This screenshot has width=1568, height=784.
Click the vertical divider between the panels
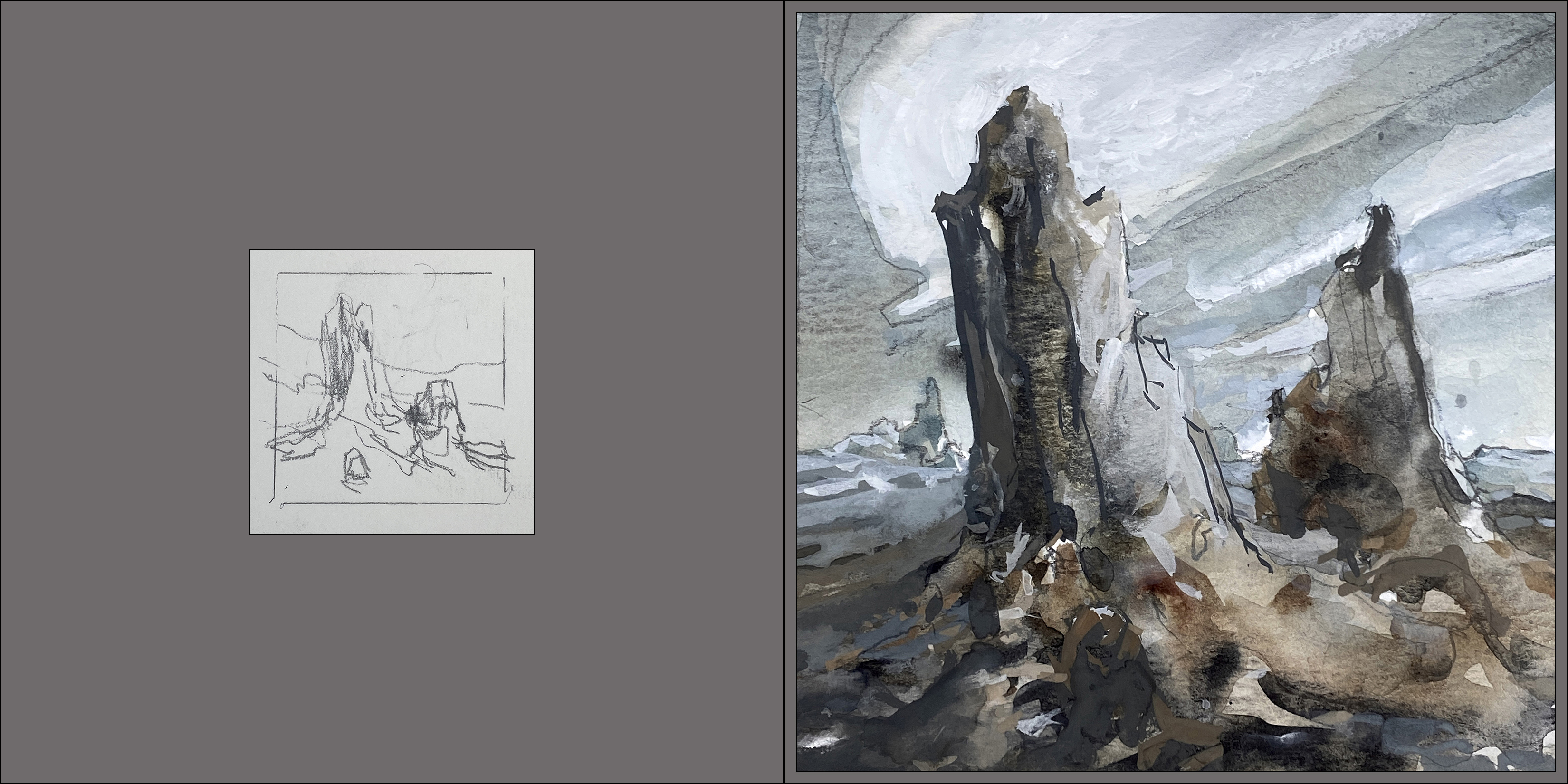click(x=784, y=392)
